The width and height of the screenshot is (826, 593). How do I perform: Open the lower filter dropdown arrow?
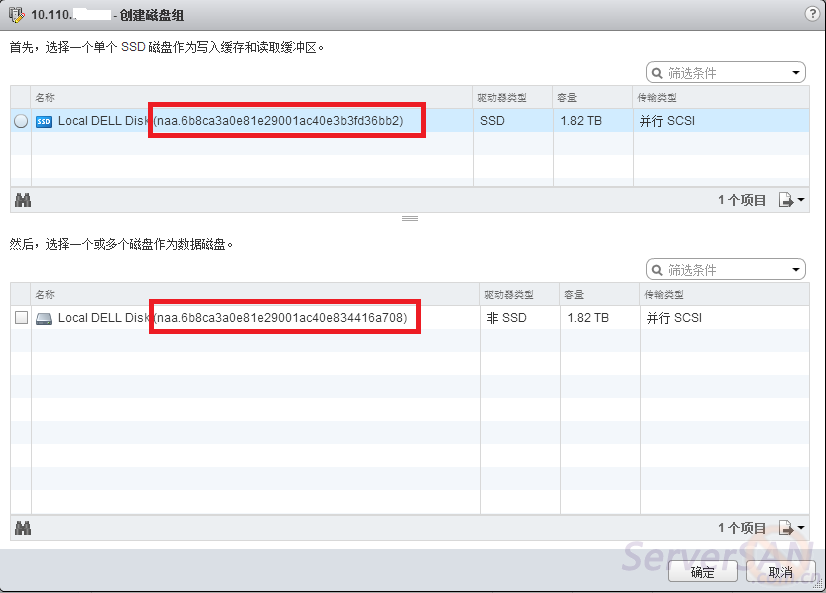coord(796,270)
